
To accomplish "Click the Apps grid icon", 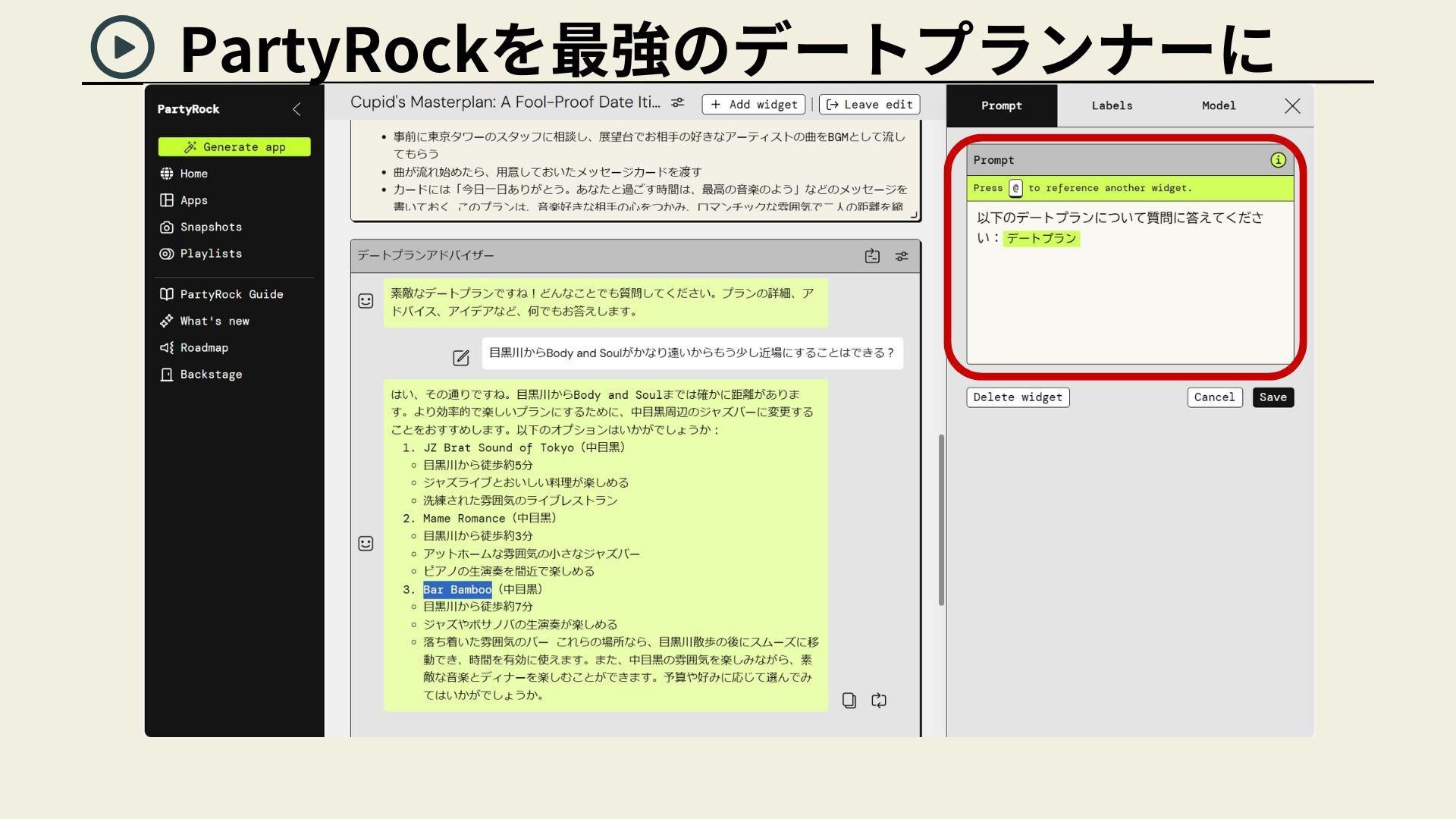I will [x=167, y=200].
